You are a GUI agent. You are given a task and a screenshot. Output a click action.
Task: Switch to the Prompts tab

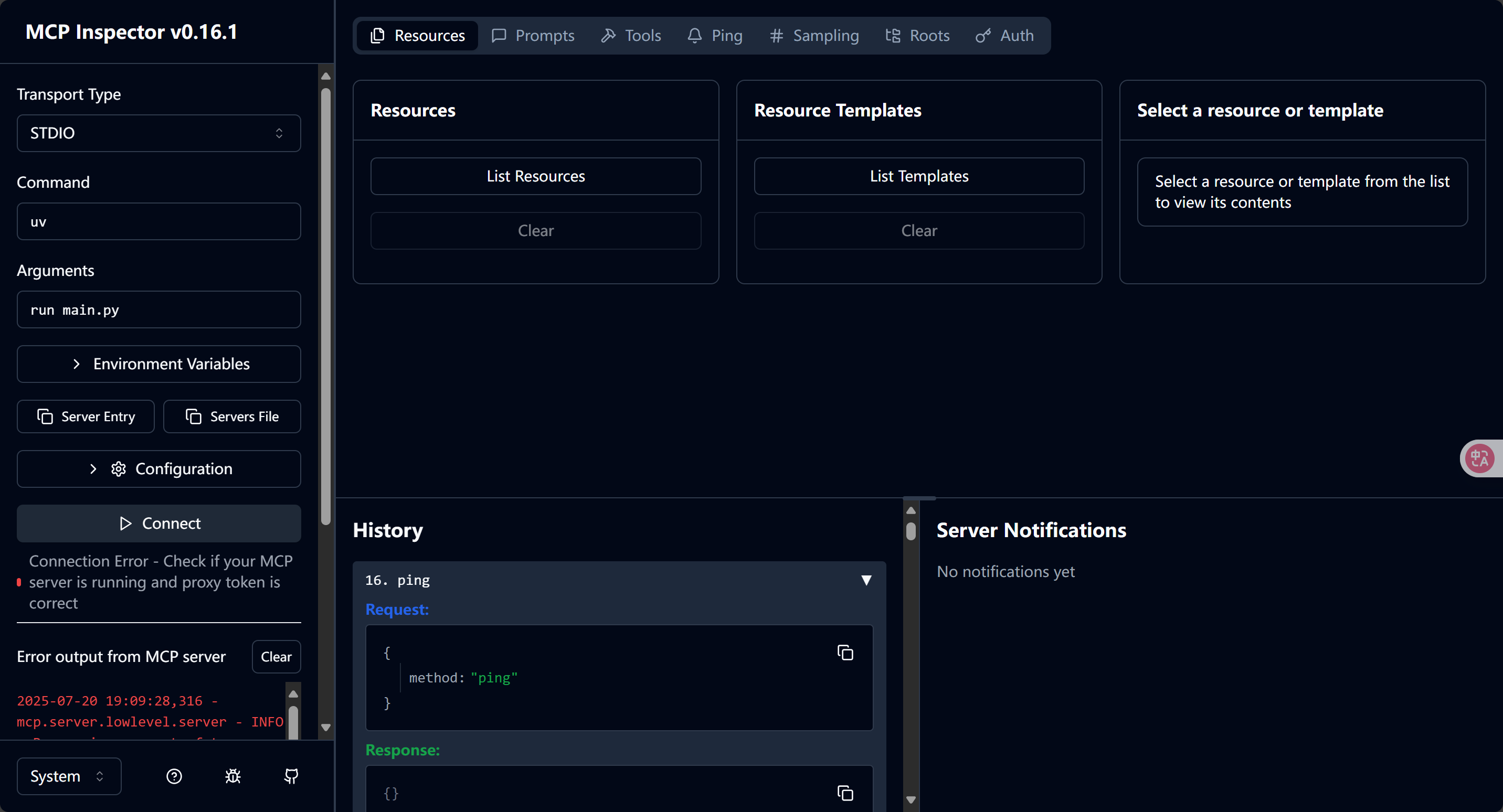[533, 36]
